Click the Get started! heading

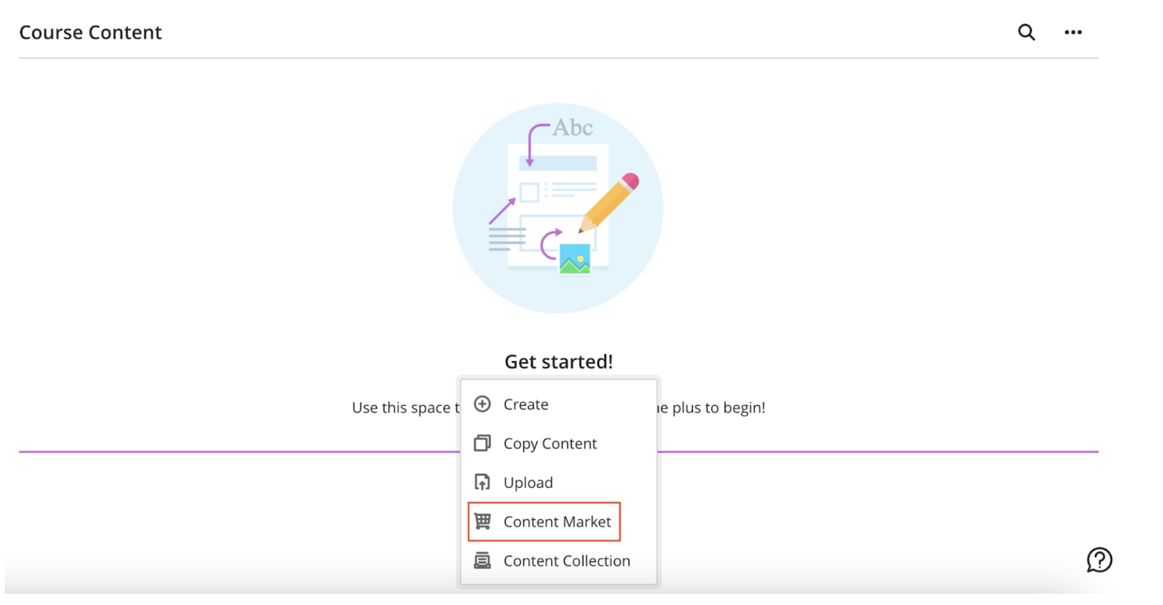[x=558, y=361]
